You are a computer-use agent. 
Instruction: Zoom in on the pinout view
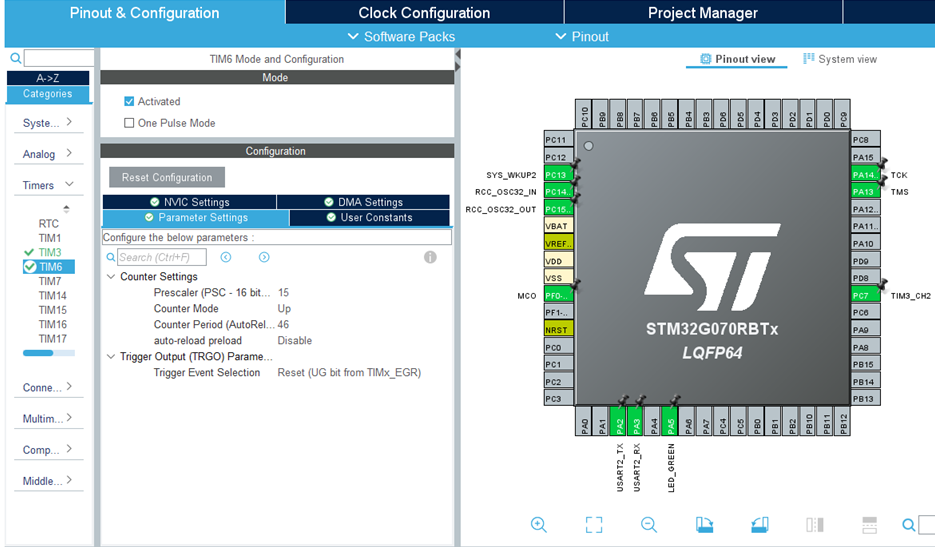pos(538,524)
